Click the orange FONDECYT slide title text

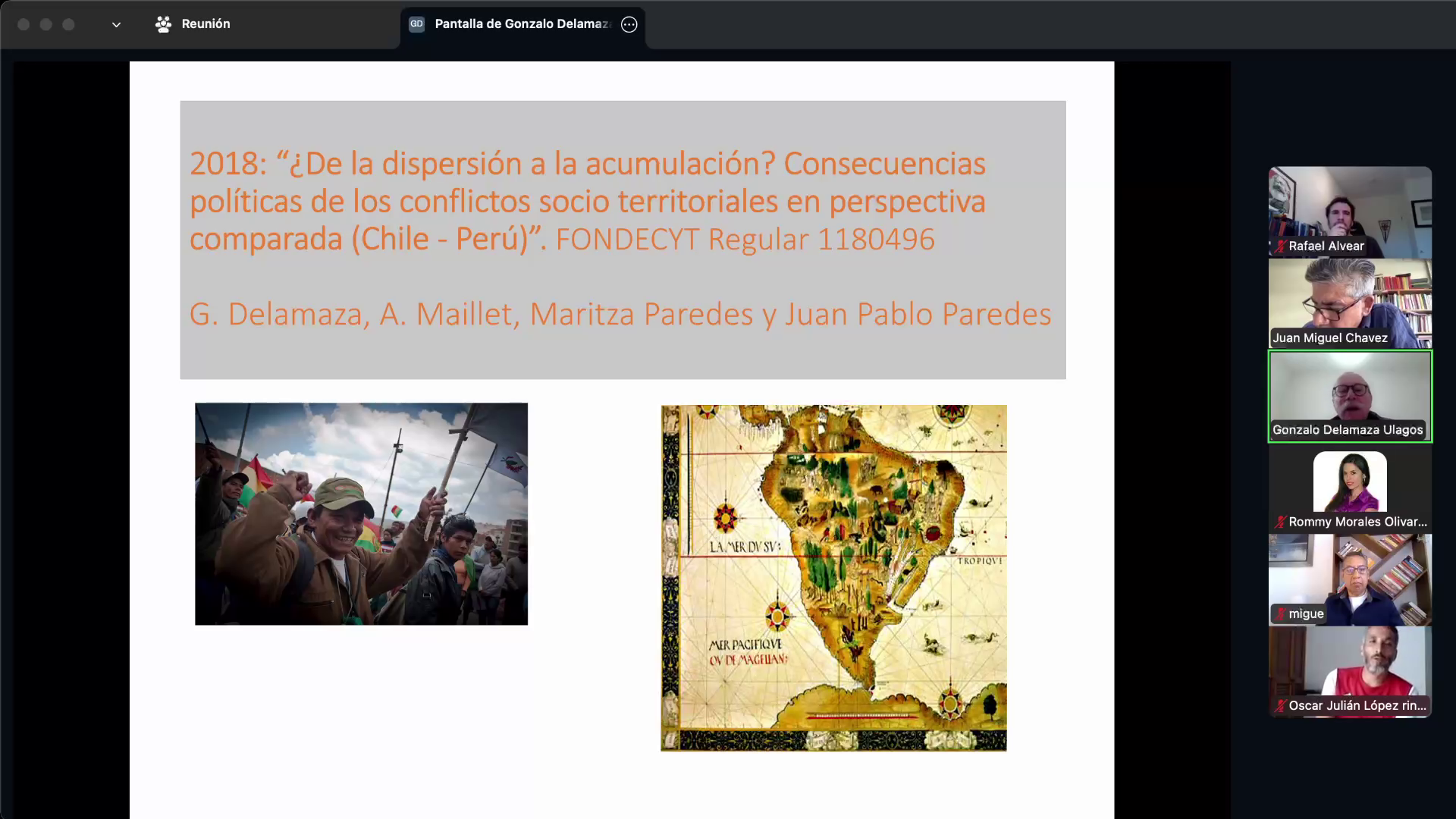point(587,202)
